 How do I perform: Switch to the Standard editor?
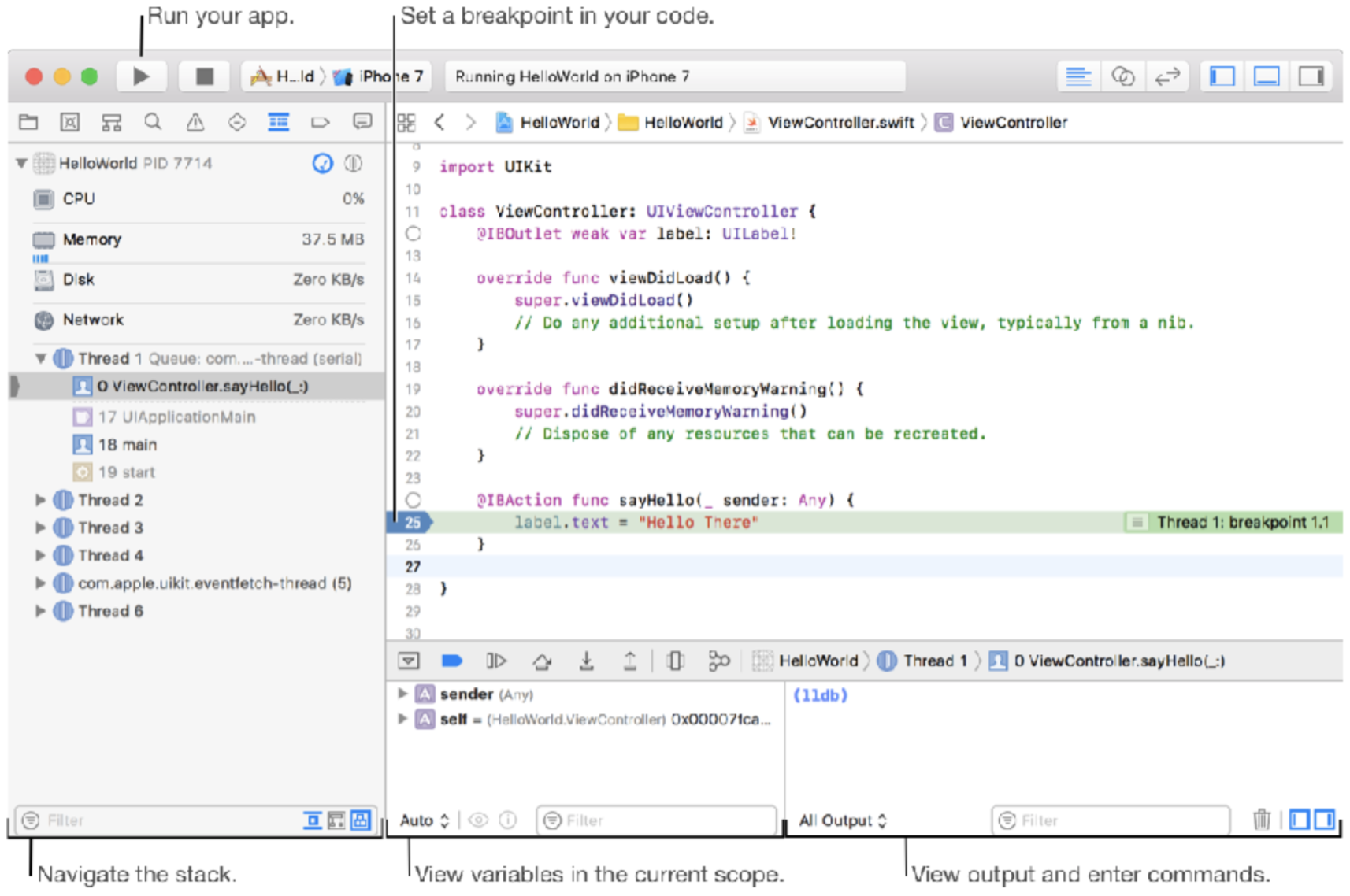point(1078,76)
